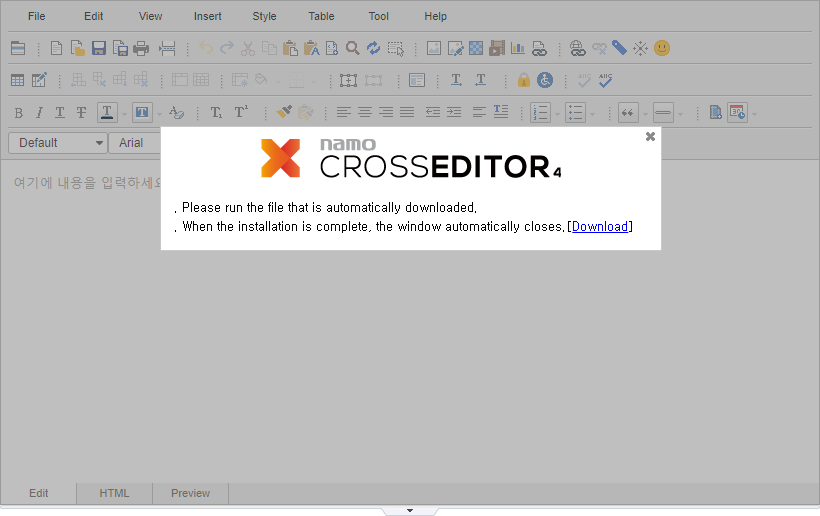Click the paste clipboard icon
Image resolution: width=820 pixels, height=516 pixels.
(290, 48)
